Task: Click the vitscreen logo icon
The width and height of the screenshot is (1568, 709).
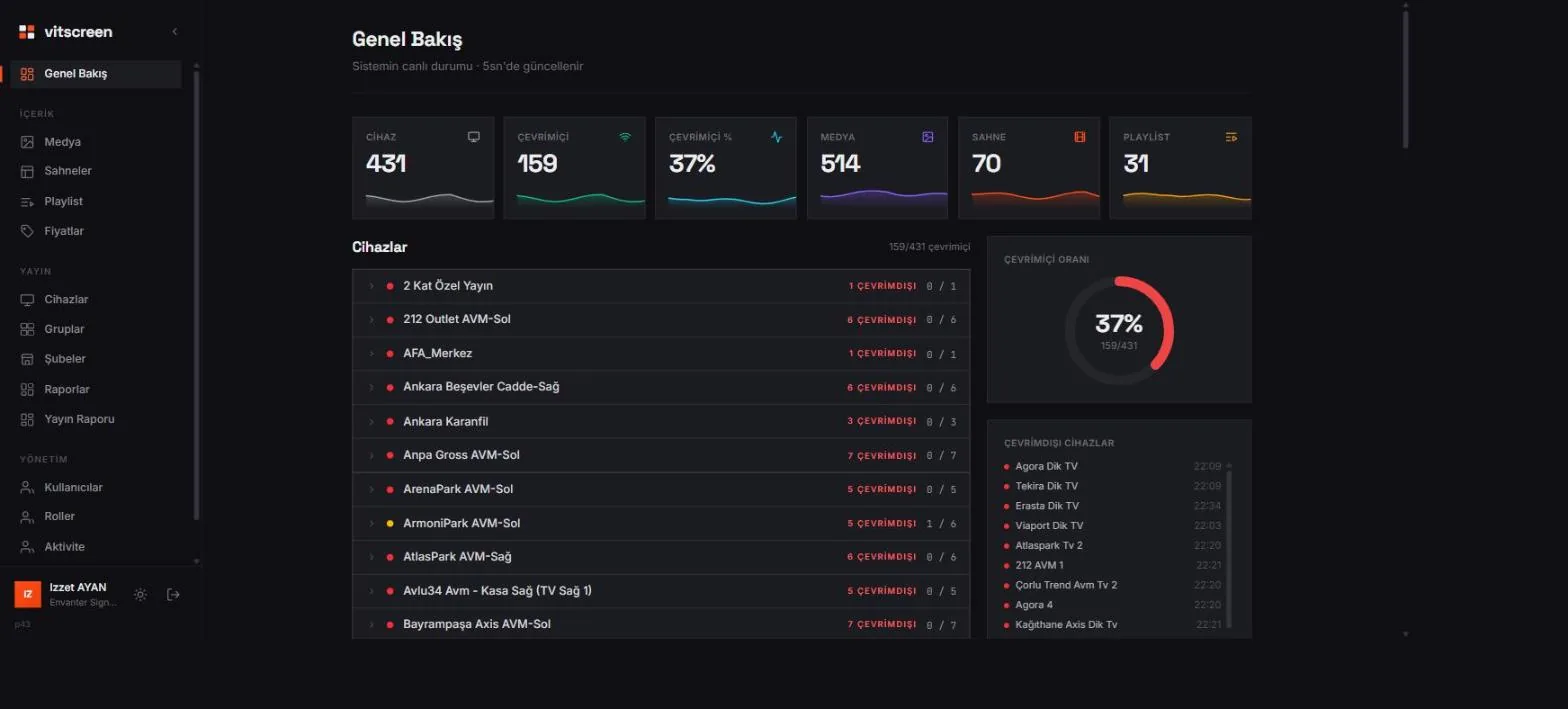Action: click(x=27, y=32)
